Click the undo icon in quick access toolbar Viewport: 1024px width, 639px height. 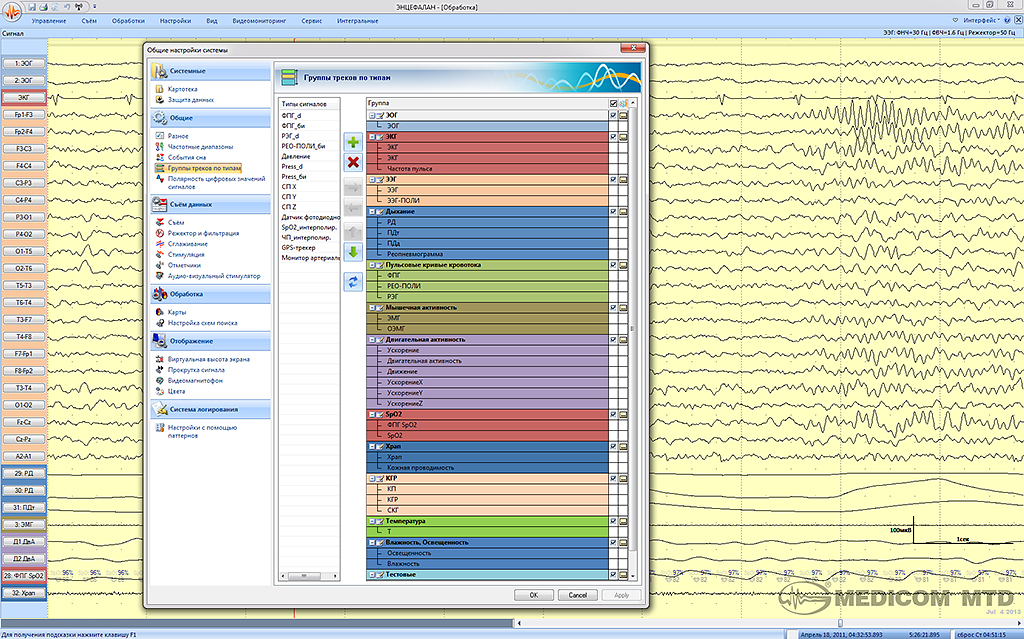[67, 7]
